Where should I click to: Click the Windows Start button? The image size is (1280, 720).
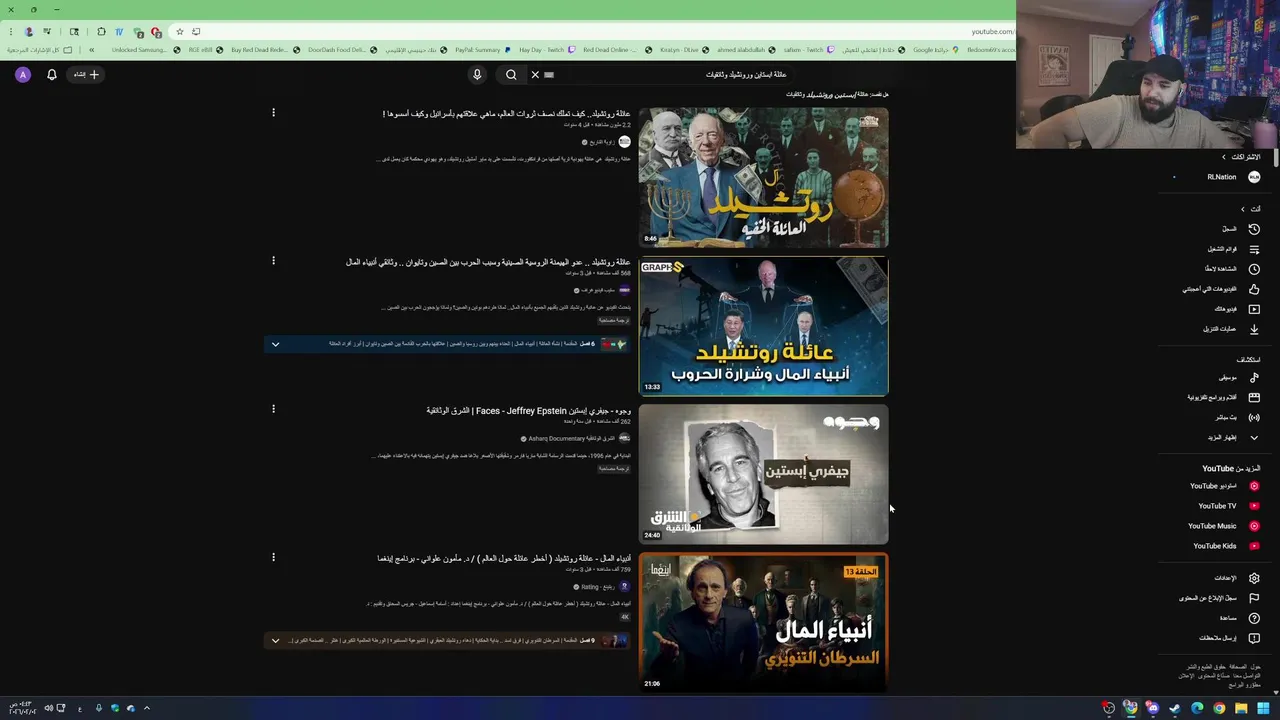click(x=1263, y=708)
